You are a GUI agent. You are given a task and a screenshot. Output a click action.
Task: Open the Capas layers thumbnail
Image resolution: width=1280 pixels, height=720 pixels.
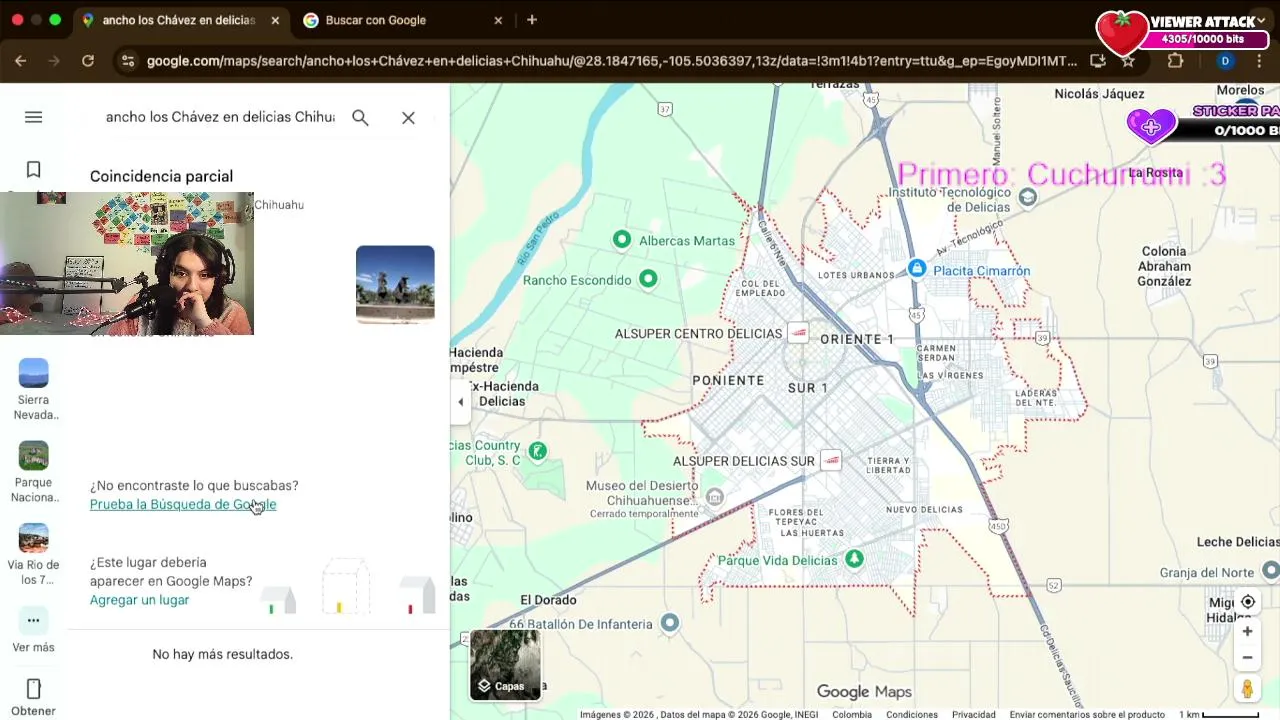pyautogui.click(x=505, y=664)
